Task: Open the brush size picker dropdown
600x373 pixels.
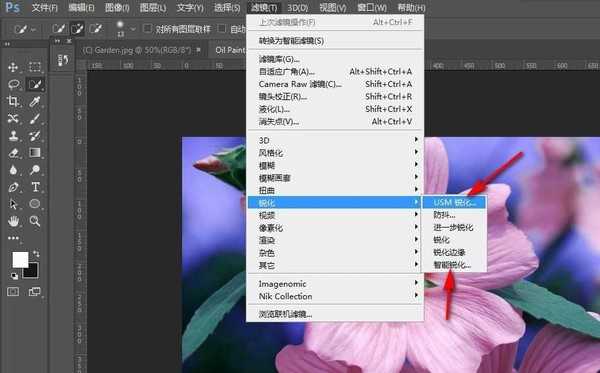Action: click(x=133, y=29)
